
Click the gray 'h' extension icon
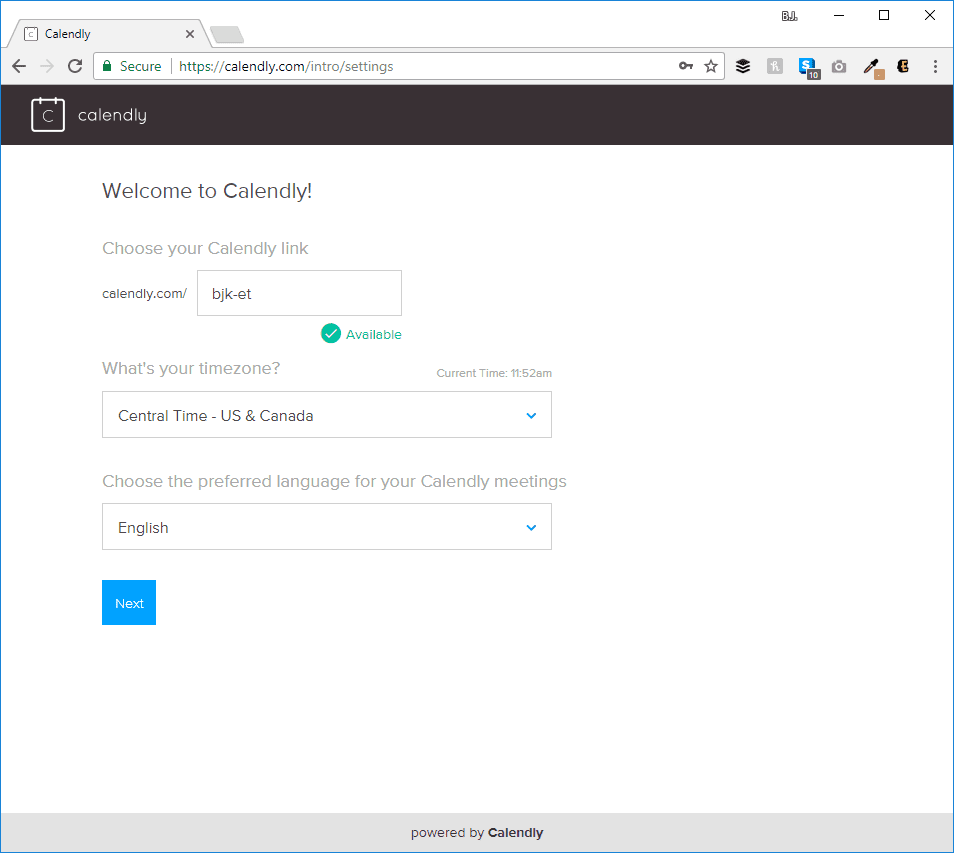(x=775, y=66)
